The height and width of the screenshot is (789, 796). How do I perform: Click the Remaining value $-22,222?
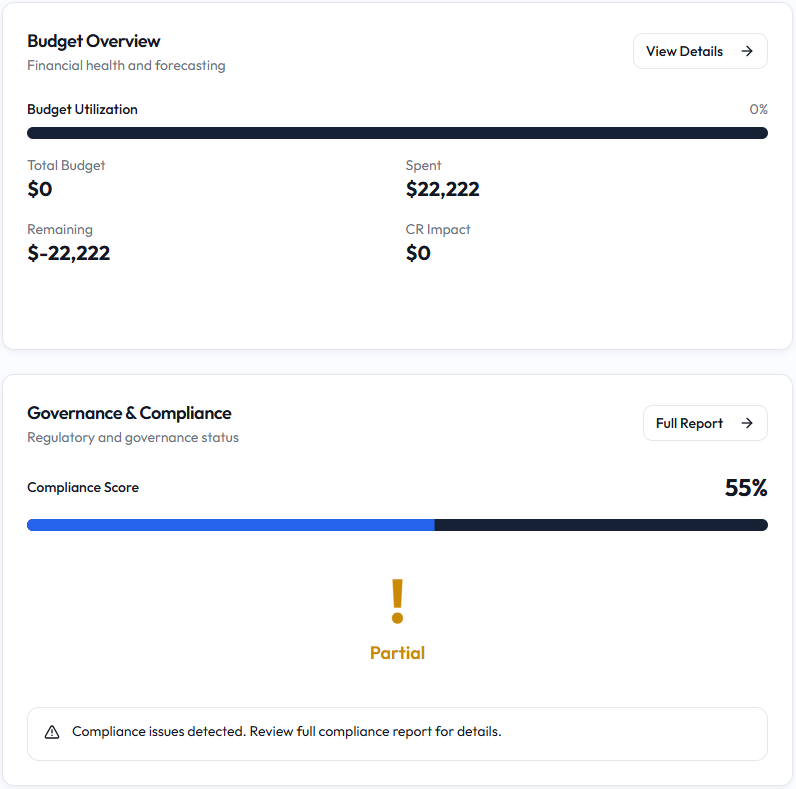coord(69,253)
